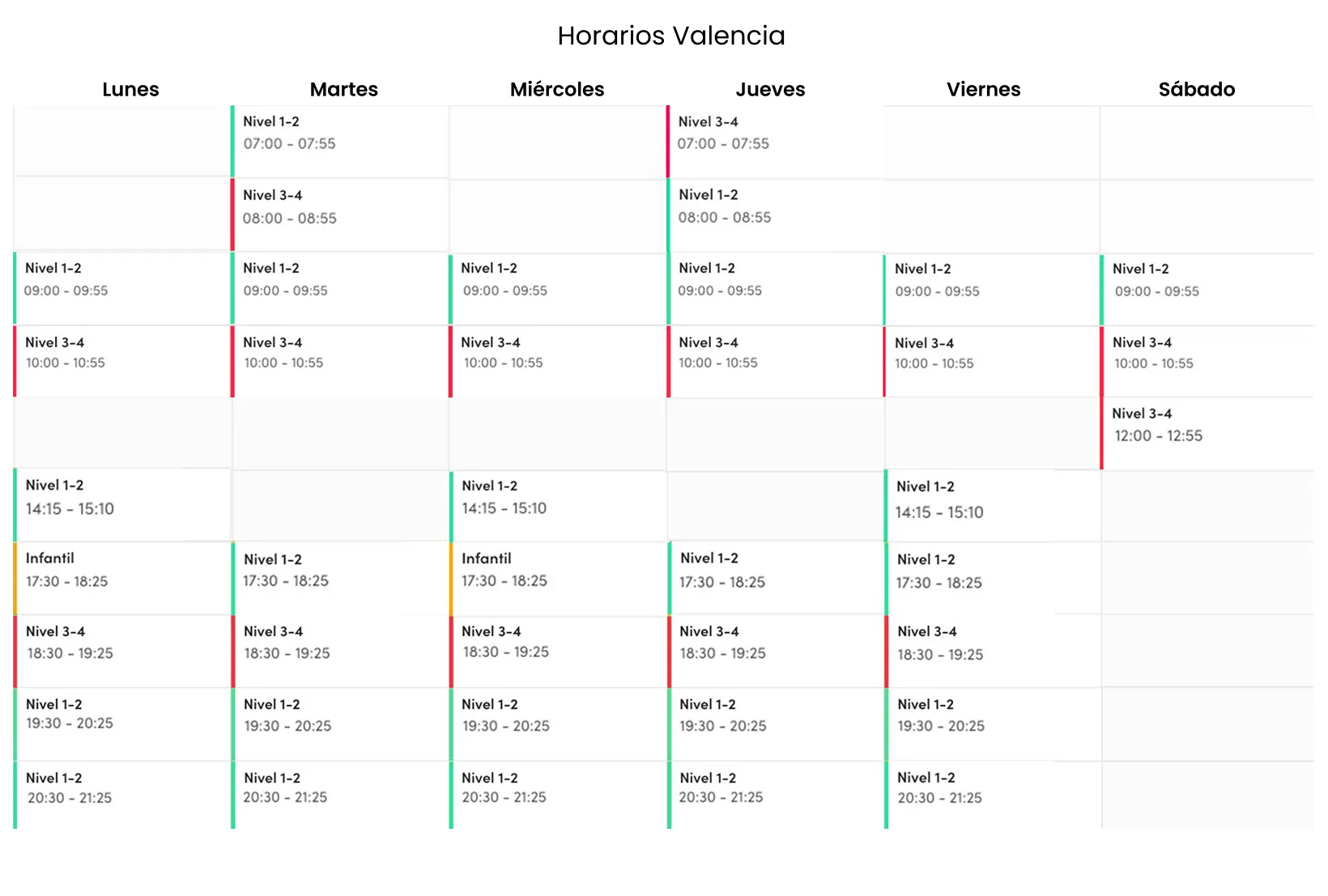
Task: Open the Miércoles day heading
Action: click(557, 89)
